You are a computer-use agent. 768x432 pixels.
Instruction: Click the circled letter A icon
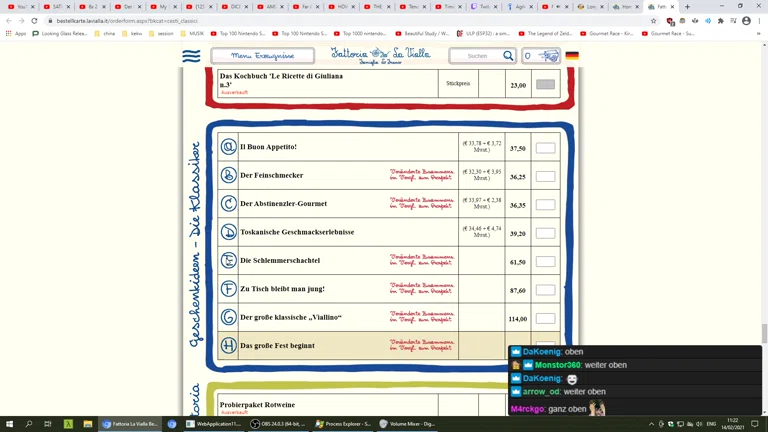229,147
